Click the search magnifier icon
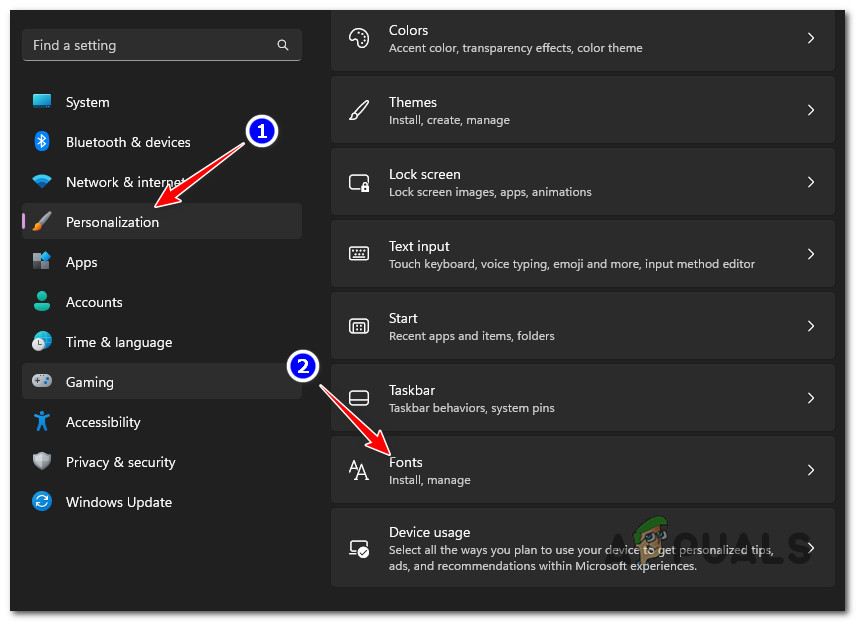Image resolution: width=856 pixels, height=622 pixels. point(283,45)
